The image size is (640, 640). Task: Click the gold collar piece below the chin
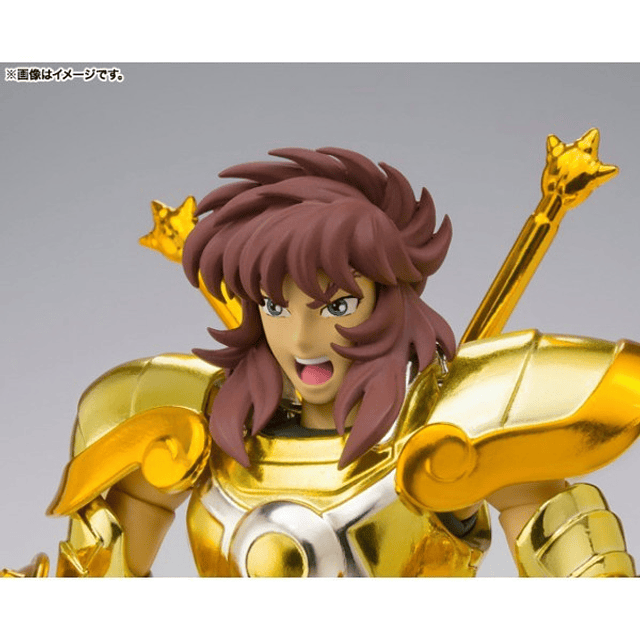(300, 460)
